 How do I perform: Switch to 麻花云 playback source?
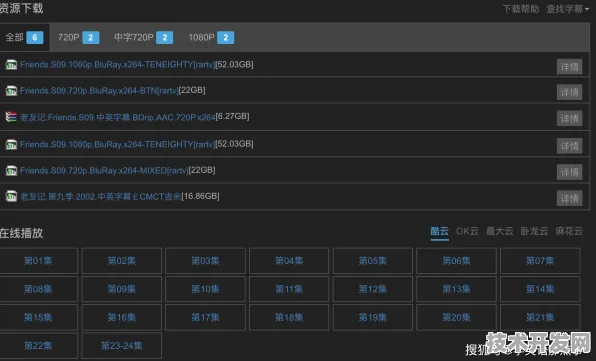click(569, 231)
